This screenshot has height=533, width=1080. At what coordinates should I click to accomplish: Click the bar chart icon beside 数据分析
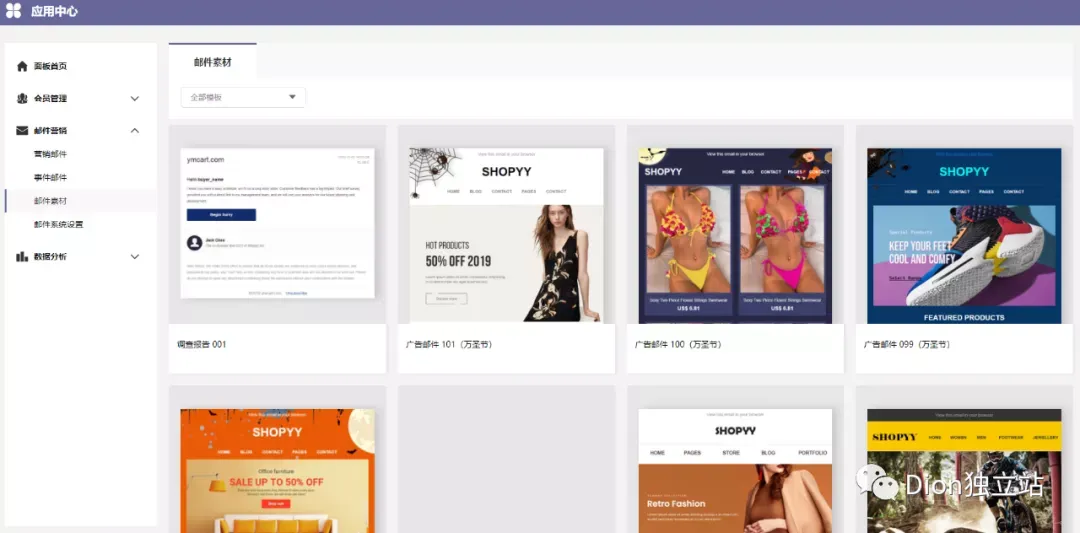[22, 256]
